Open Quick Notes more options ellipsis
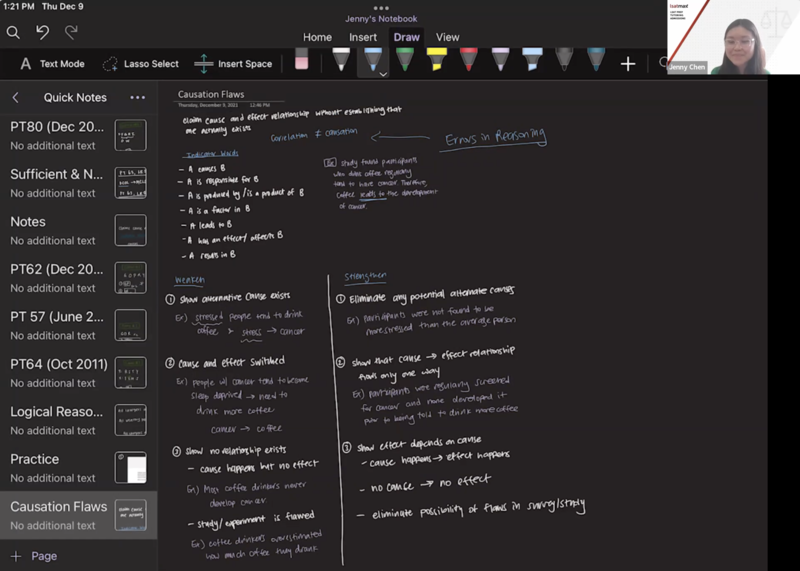The image size is (800, 571). click(x=138, y=98)
